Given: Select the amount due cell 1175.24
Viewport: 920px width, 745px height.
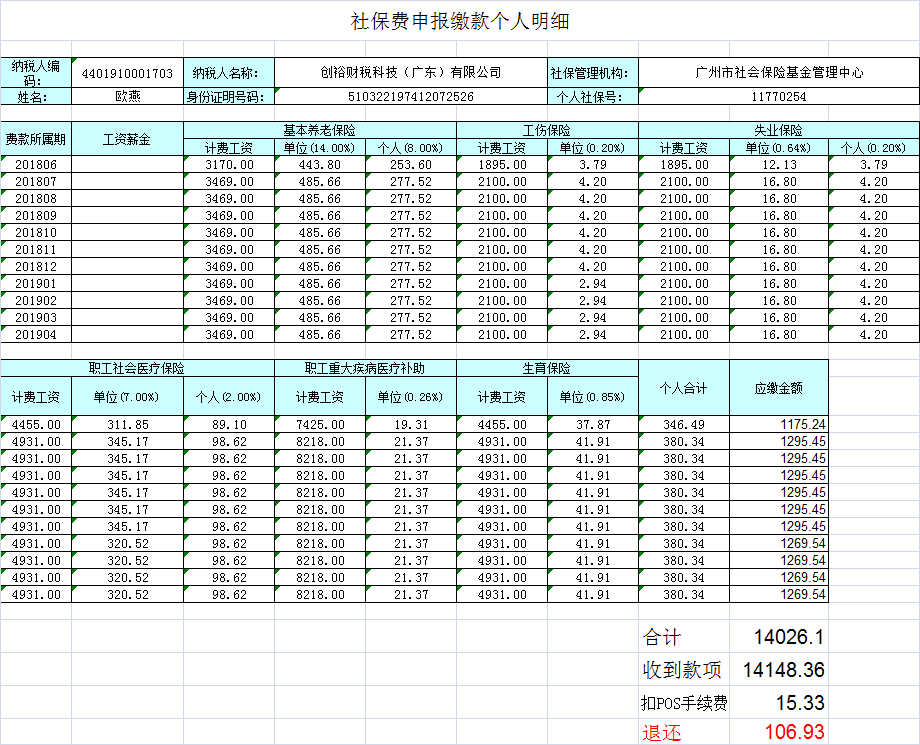Looking at the screenshot, I should click(803, 425).
